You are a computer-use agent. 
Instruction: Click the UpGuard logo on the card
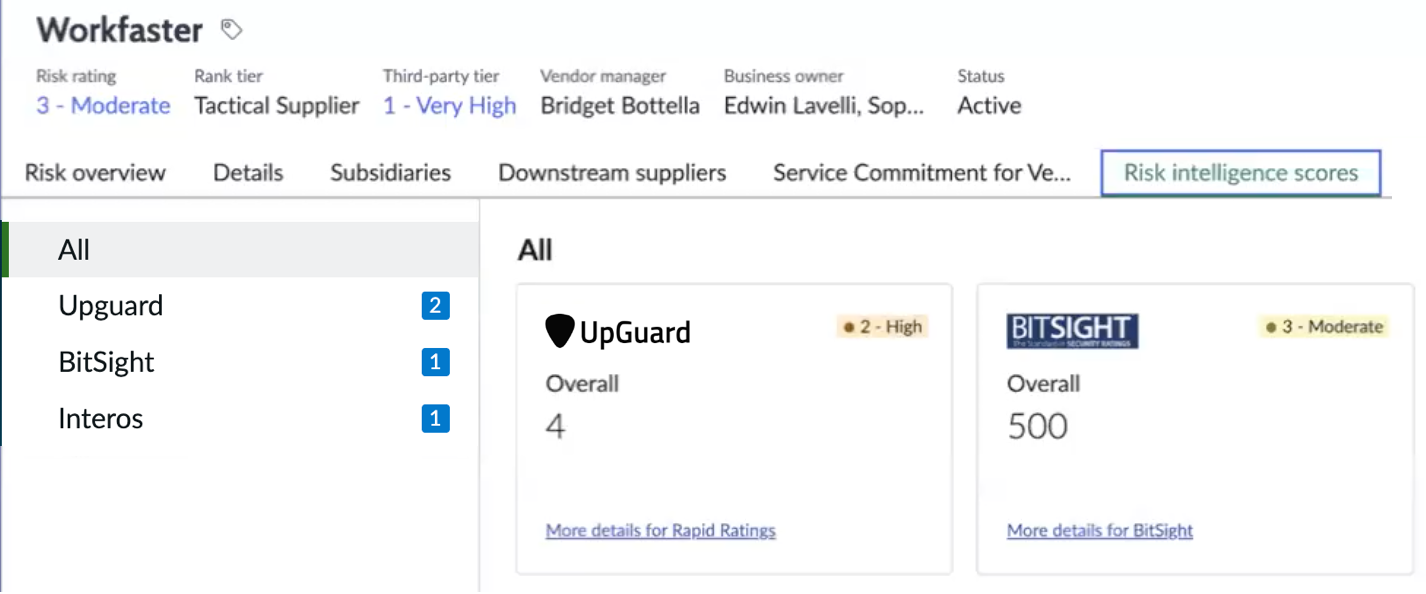tap(618, 332)
